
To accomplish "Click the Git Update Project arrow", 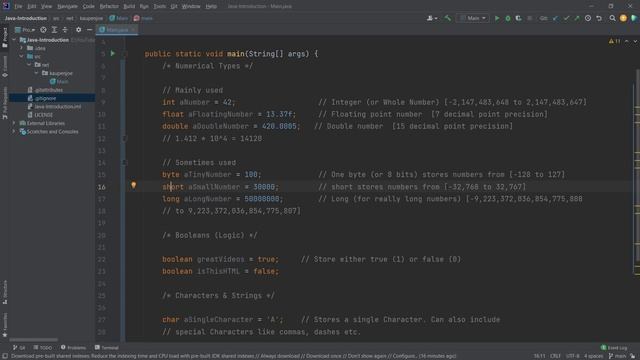I will point(556,18).
